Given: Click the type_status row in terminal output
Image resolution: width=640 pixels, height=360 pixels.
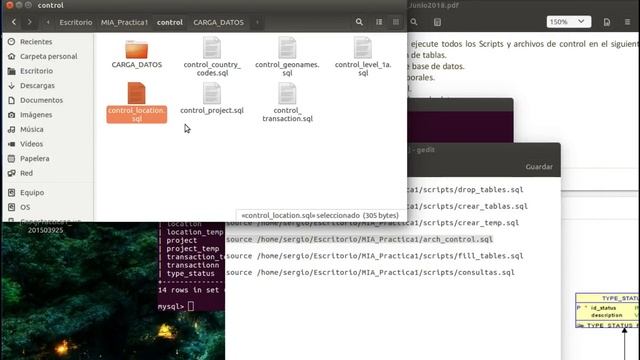Looking at the screenshot, I should click(191, 273).
